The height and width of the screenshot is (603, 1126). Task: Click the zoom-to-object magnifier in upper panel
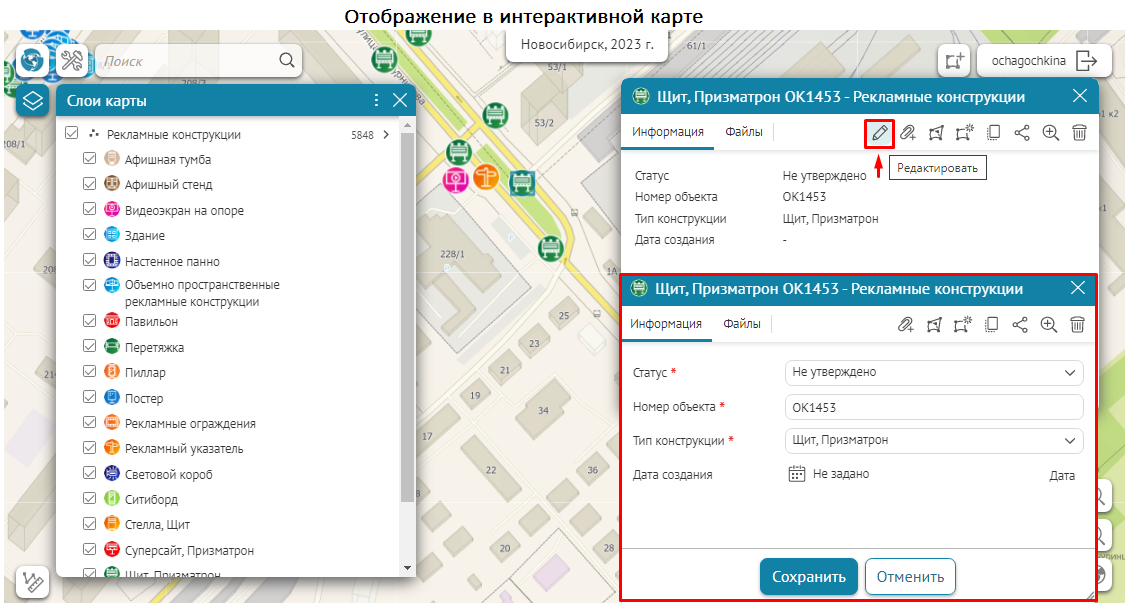pos(1050,133)
